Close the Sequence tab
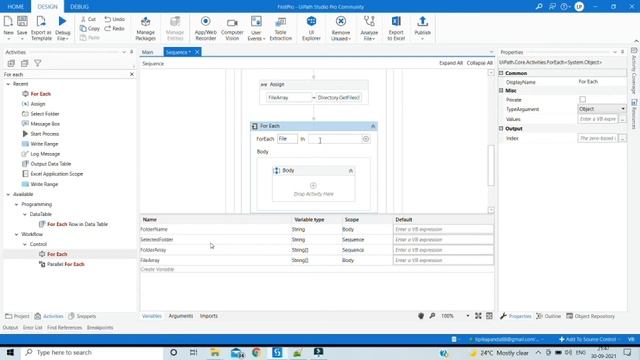Viewport: 640px width, 360px height. point(197,52)
